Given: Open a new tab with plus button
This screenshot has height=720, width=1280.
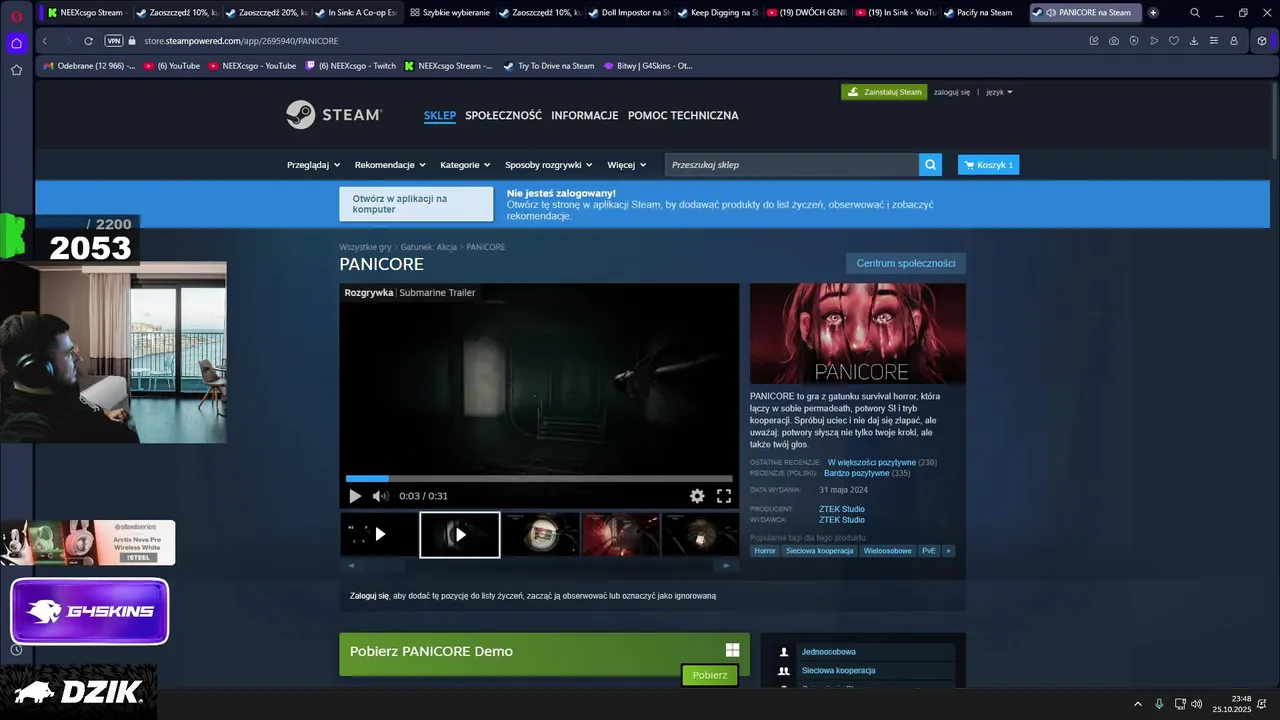Looking at the screenshot, I should pos(1153,13).
